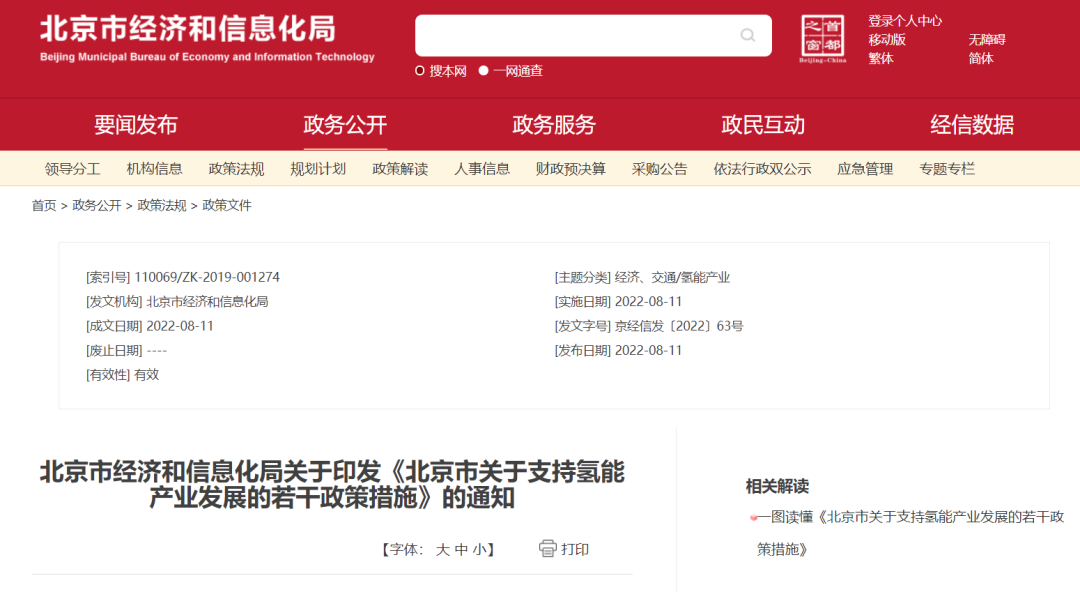Switch to 繁体 traditional Chinese
The width and height of the screenshot is (1080, 592).
click(881, 58)
